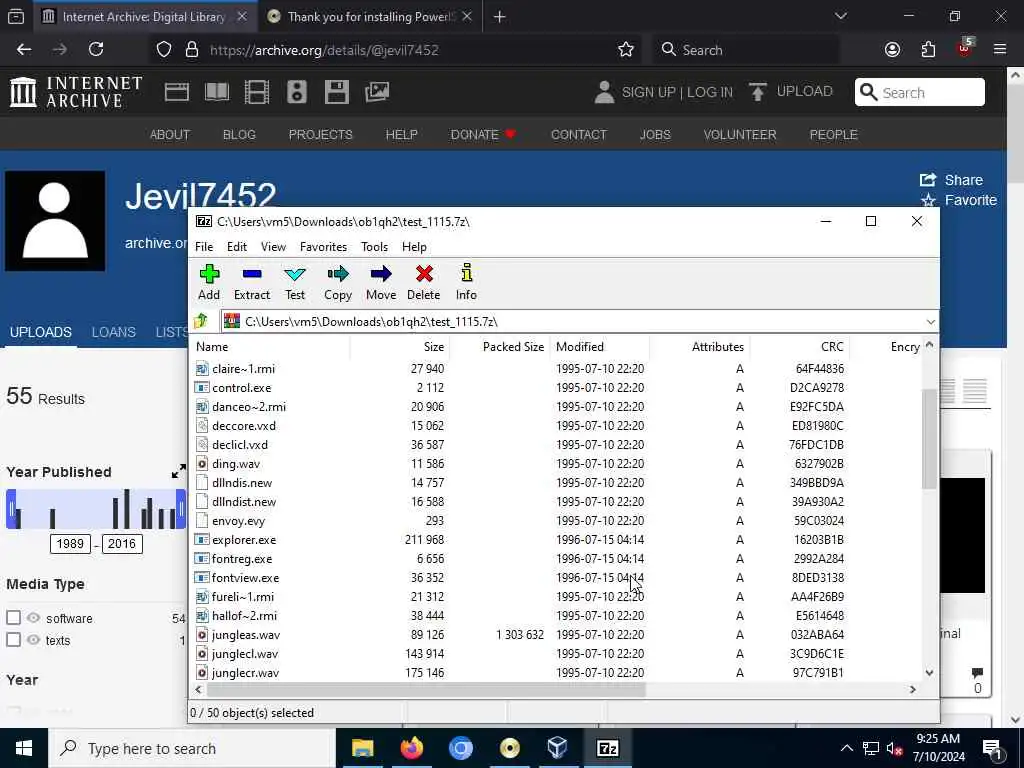
Task: Open Internet Archive texts (book) icon
Action: point(217,92)
